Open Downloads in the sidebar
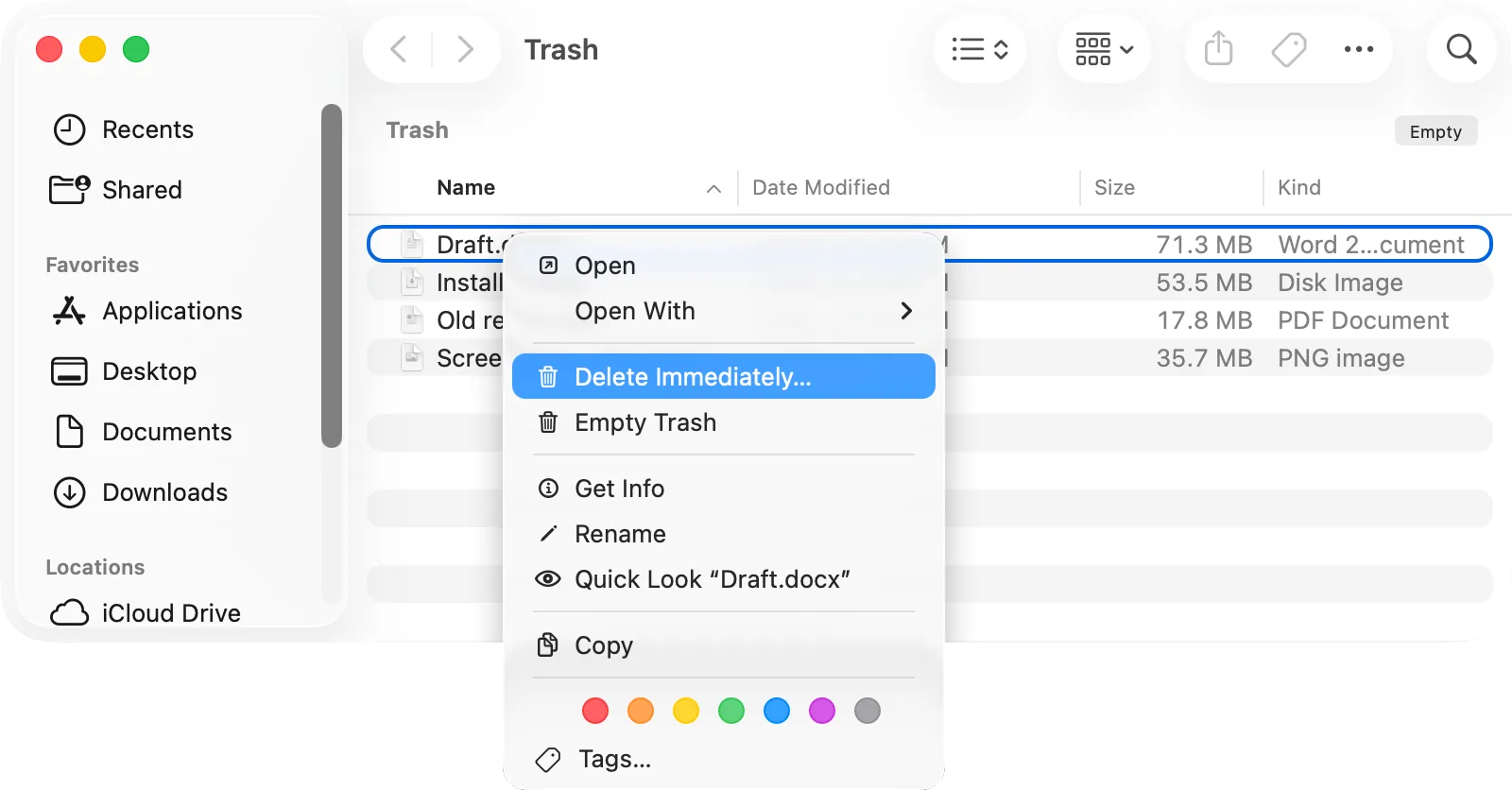 coord(140,492)
